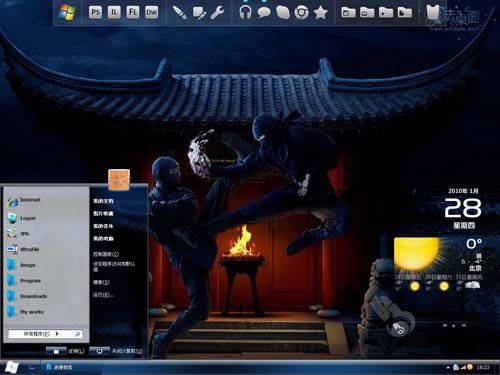Open Dreamweaver via the DW dock icon
This screenshot has height=375, width=500.
click(x=151, y=13)
